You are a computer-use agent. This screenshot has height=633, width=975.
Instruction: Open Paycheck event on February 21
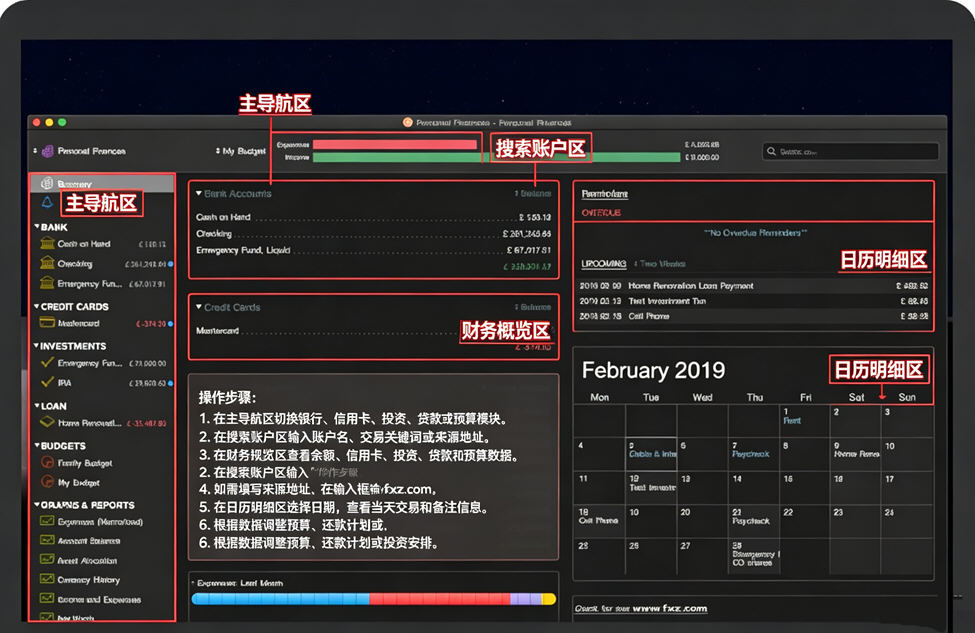click(751, 520)
